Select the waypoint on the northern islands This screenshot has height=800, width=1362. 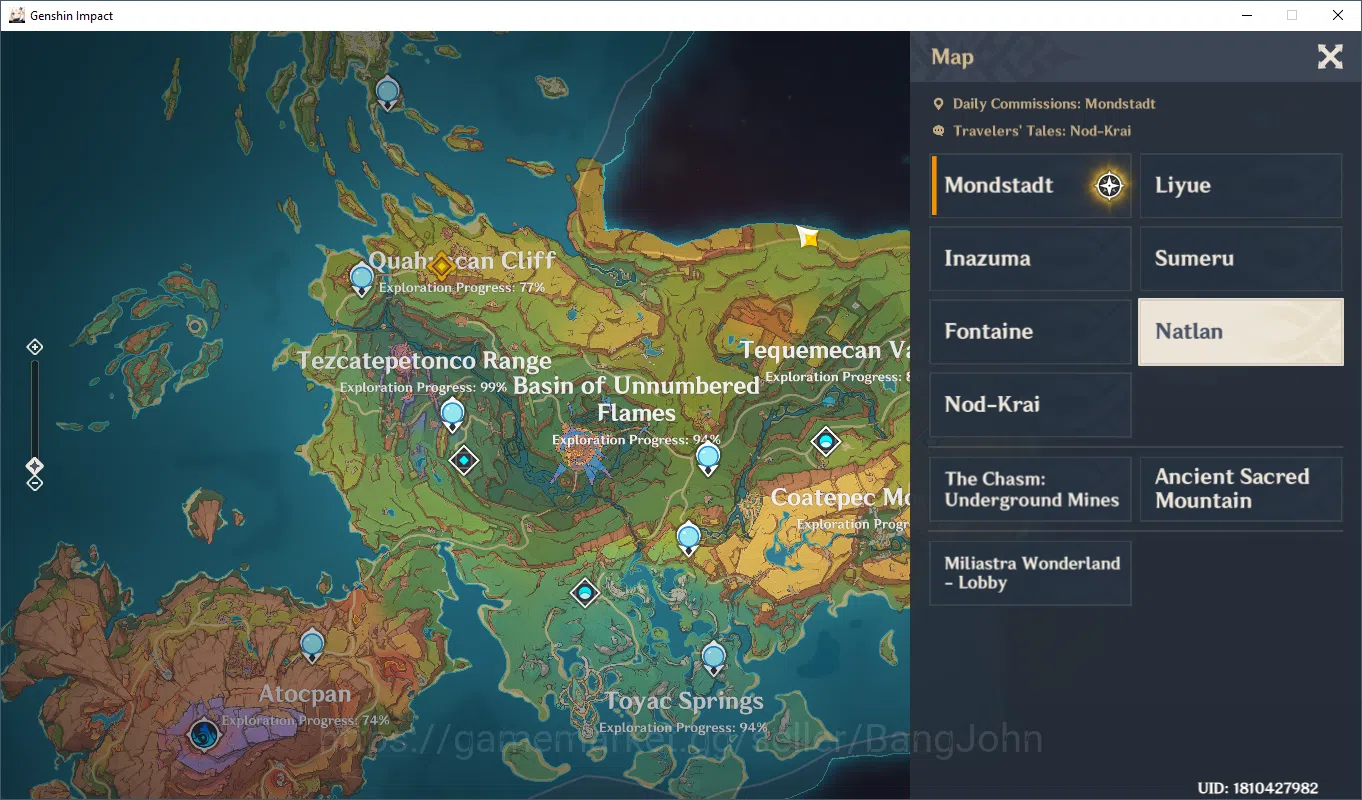tap(388, 94)
